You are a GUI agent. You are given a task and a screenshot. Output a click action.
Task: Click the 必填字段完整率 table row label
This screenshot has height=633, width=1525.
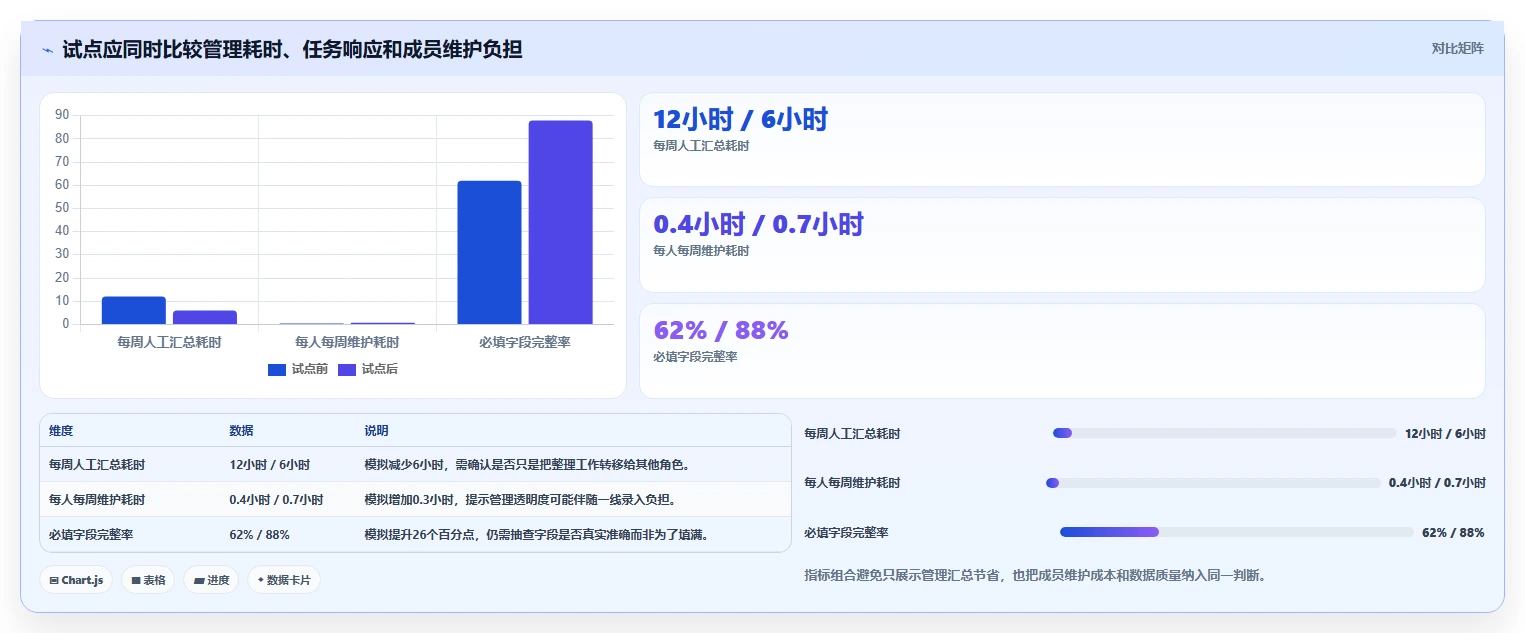91,535
